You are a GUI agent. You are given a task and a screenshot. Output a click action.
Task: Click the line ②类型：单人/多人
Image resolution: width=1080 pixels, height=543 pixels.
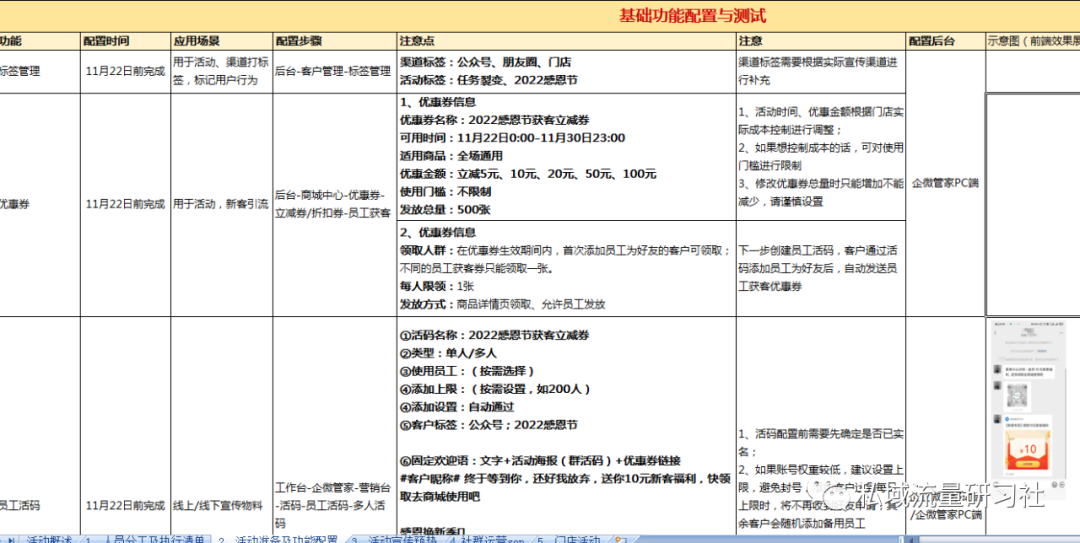click(447, 354)
